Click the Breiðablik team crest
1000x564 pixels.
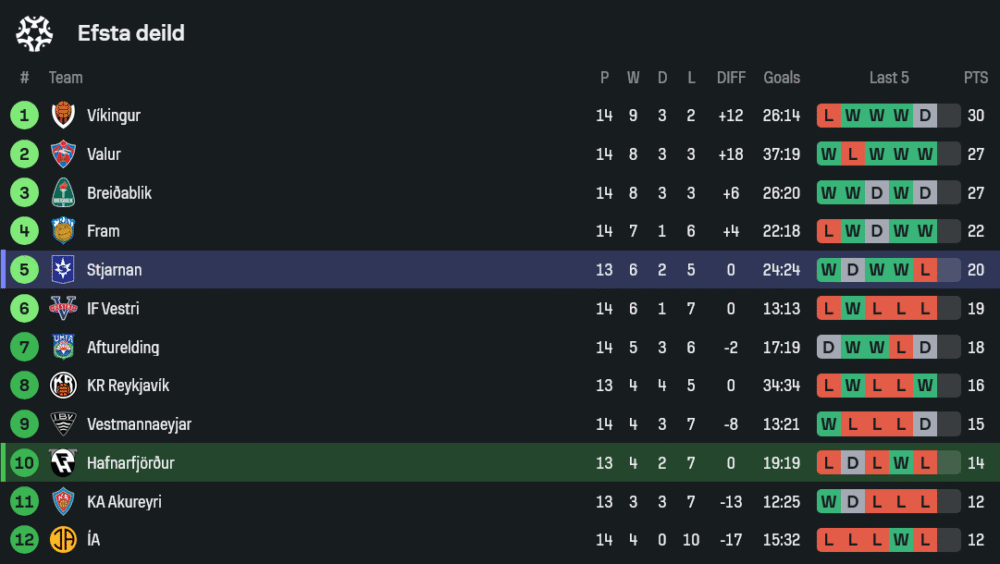tap(63, 193)
